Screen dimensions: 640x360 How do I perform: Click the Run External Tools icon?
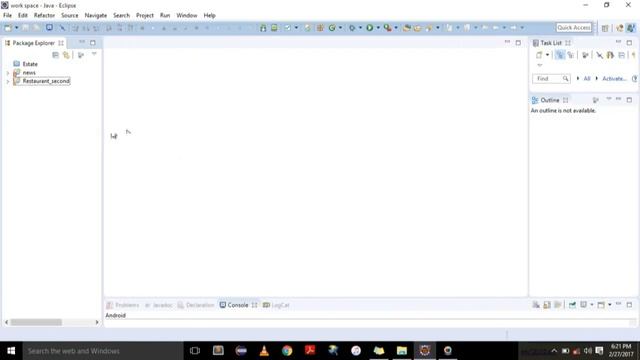point(387,28)
